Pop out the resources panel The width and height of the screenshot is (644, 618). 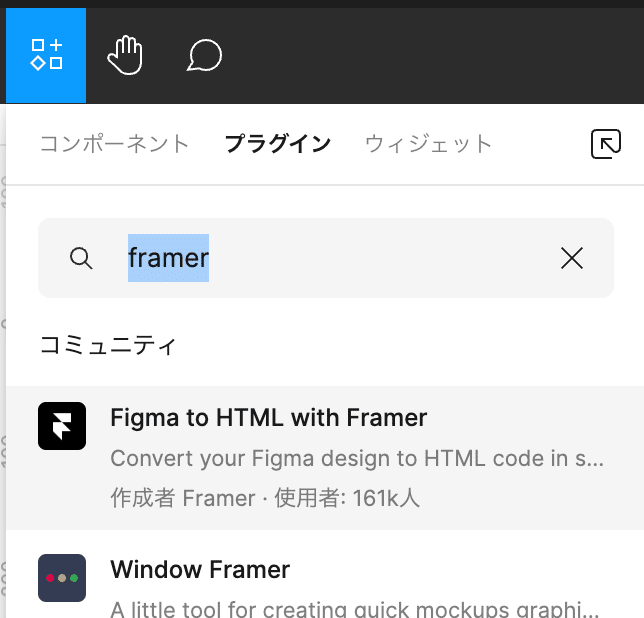tap(606, 144)
